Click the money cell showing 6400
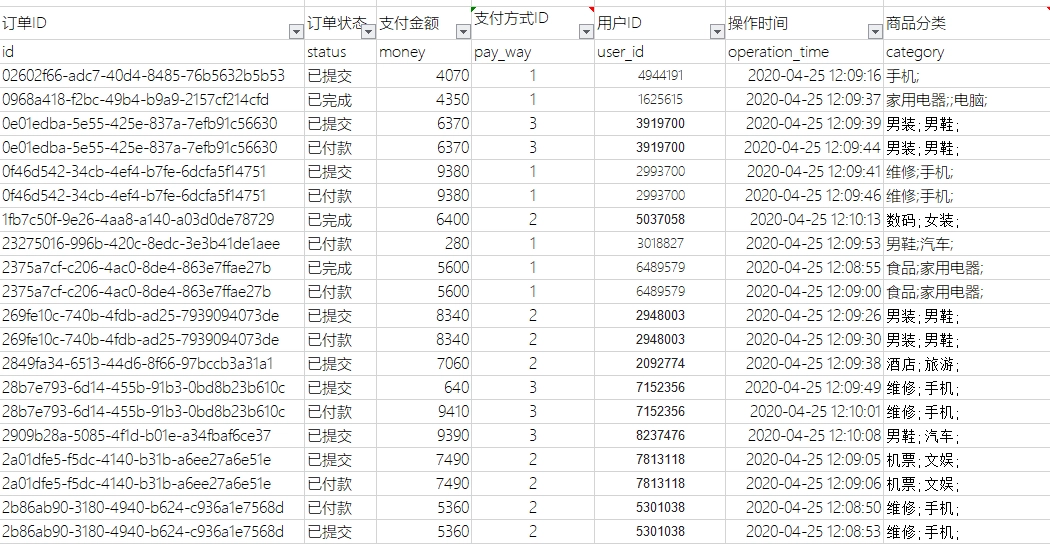Image resolution: width=1050 pixels, height=544 pixels. tap(424, 220)
